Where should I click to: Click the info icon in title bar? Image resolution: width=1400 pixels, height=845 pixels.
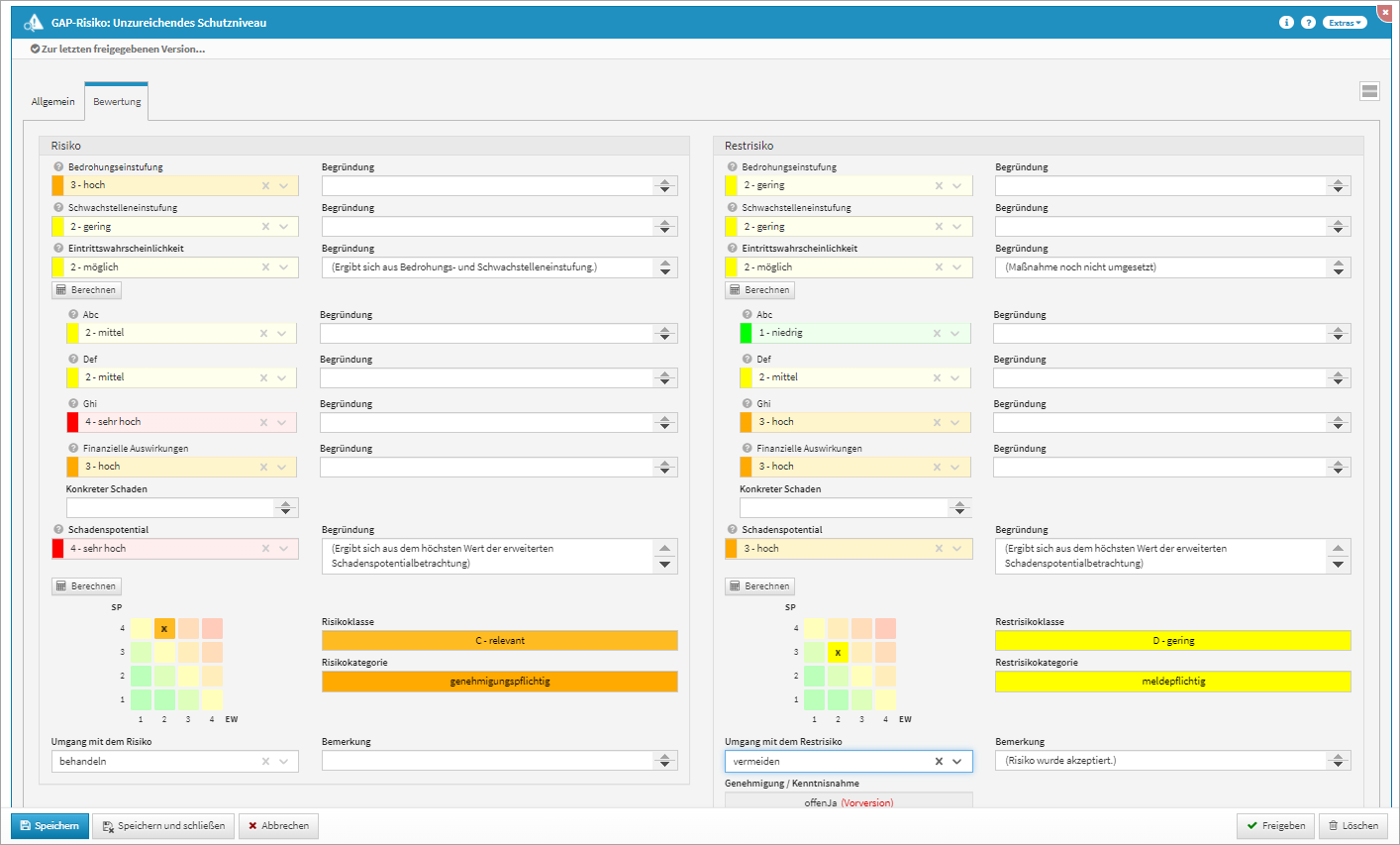click(x=1286, y=22)
